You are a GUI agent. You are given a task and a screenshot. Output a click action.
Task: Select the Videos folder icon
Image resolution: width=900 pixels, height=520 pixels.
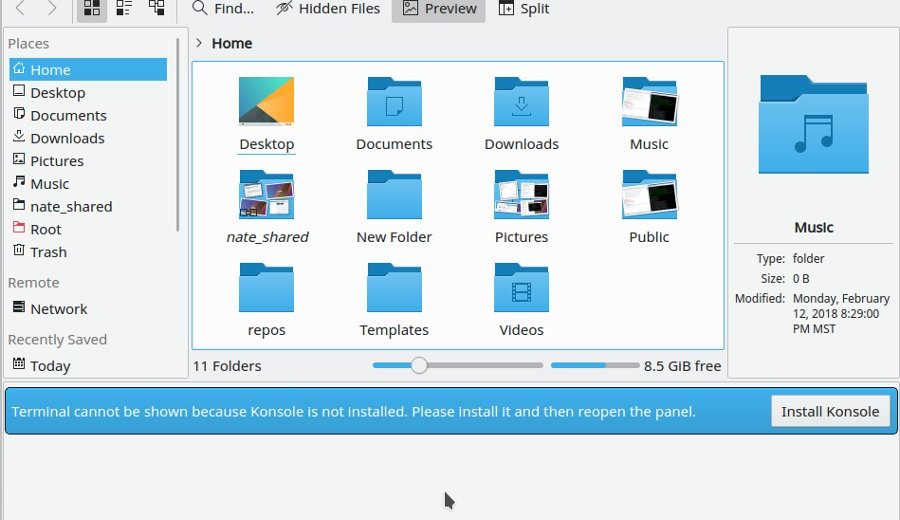click(x=521, y=289)
